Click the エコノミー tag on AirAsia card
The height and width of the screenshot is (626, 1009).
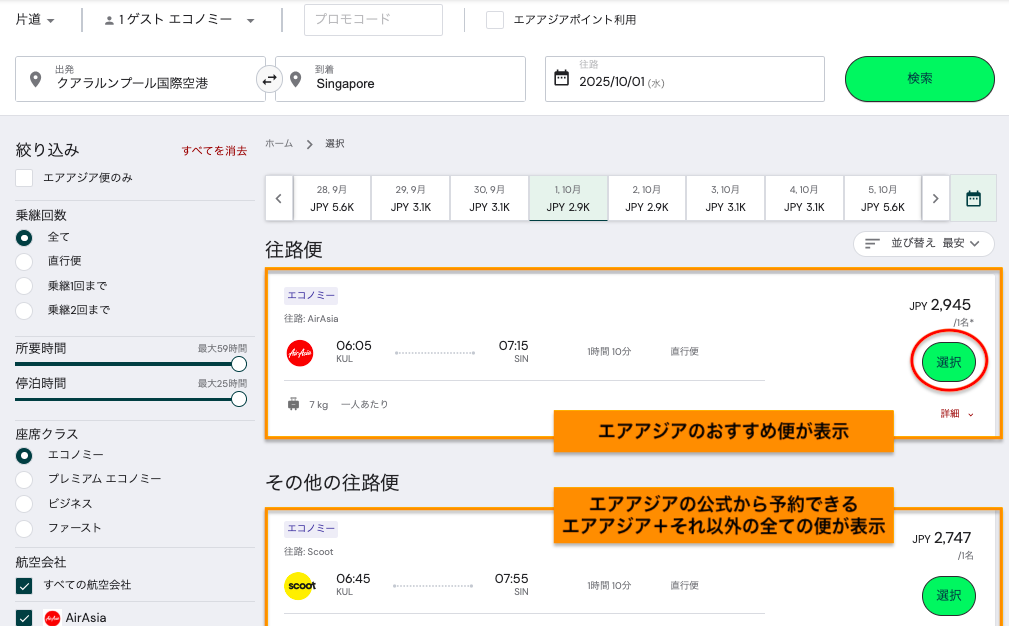(311, 295)
